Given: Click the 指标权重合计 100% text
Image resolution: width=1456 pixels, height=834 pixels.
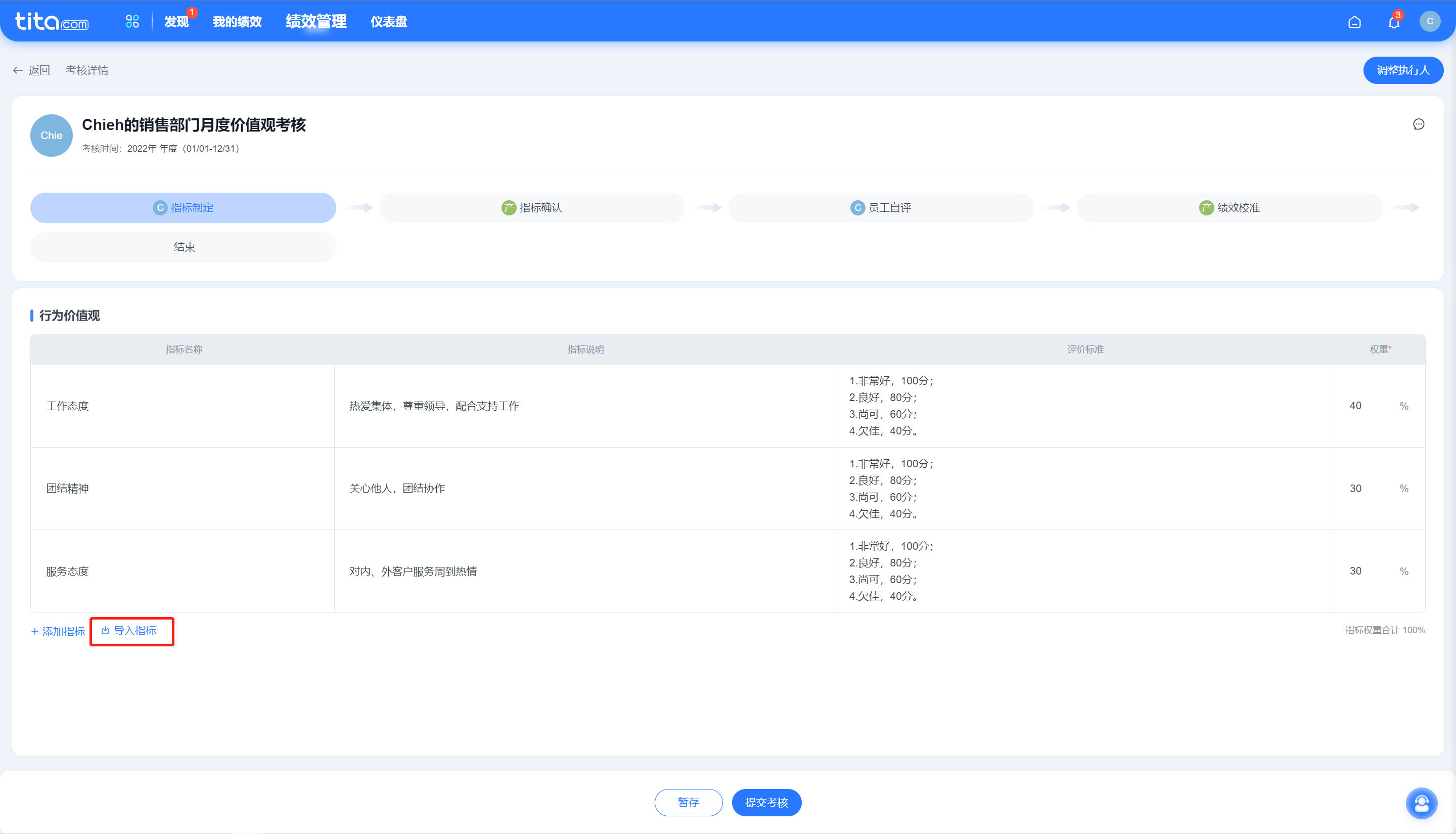Looking at the screenshot, I should pos(1385,630).
